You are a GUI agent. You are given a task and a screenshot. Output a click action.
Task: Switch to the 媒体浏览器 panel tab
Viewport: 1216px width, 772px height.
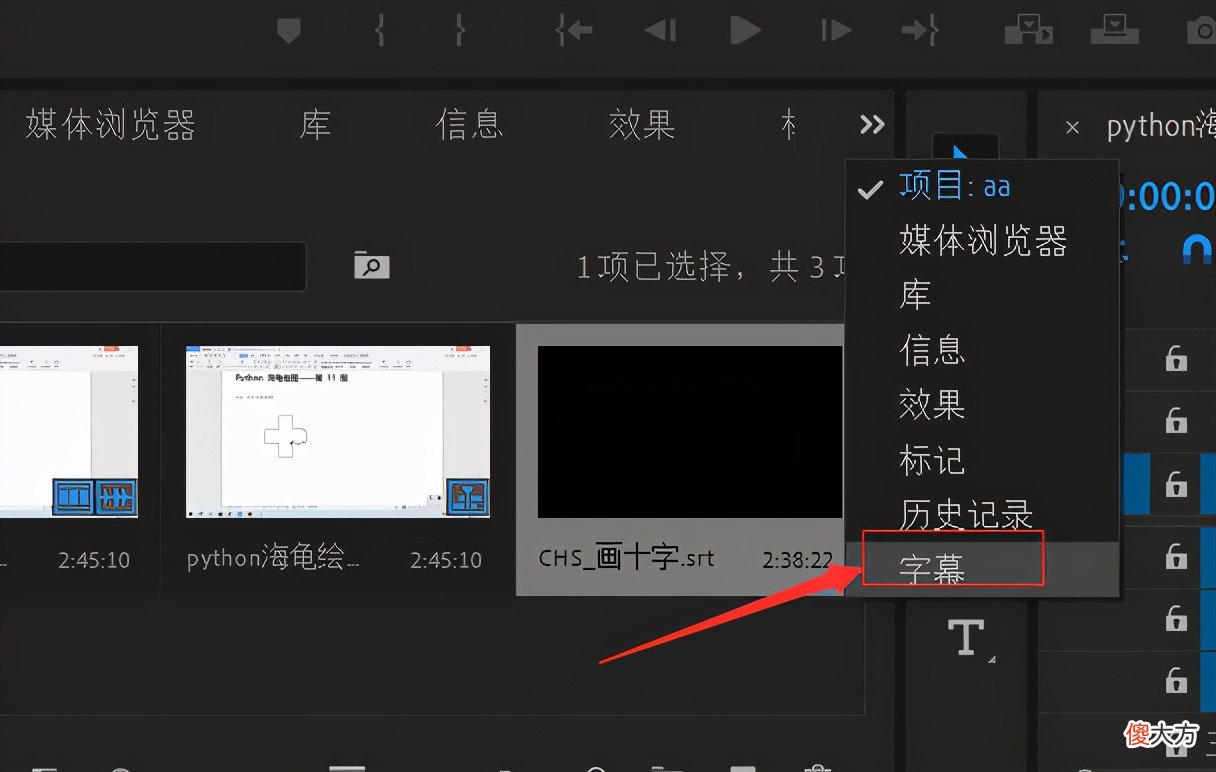pyautogui.click(x=110, y=125)
